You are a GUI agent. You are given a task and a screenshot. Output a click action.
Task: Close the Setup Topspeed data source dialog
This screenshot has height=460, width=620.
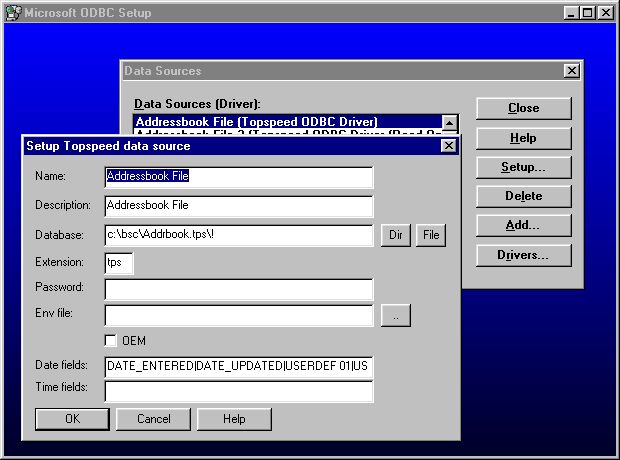(x=449, y=146)
